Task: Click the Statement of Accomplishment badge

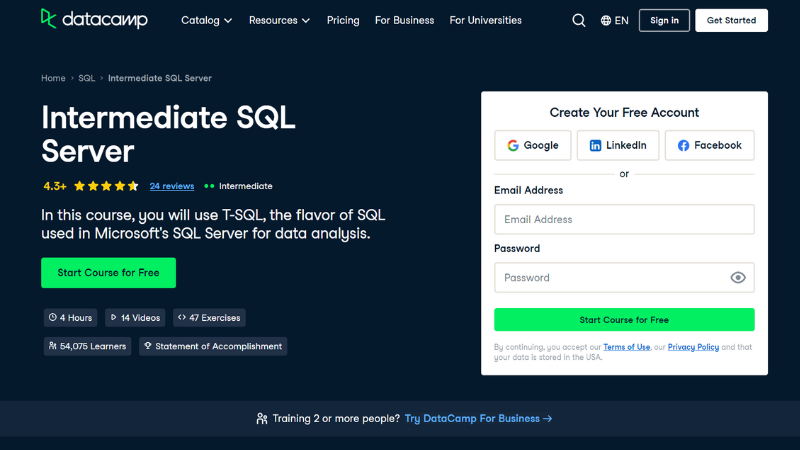Action: point(213,346)
